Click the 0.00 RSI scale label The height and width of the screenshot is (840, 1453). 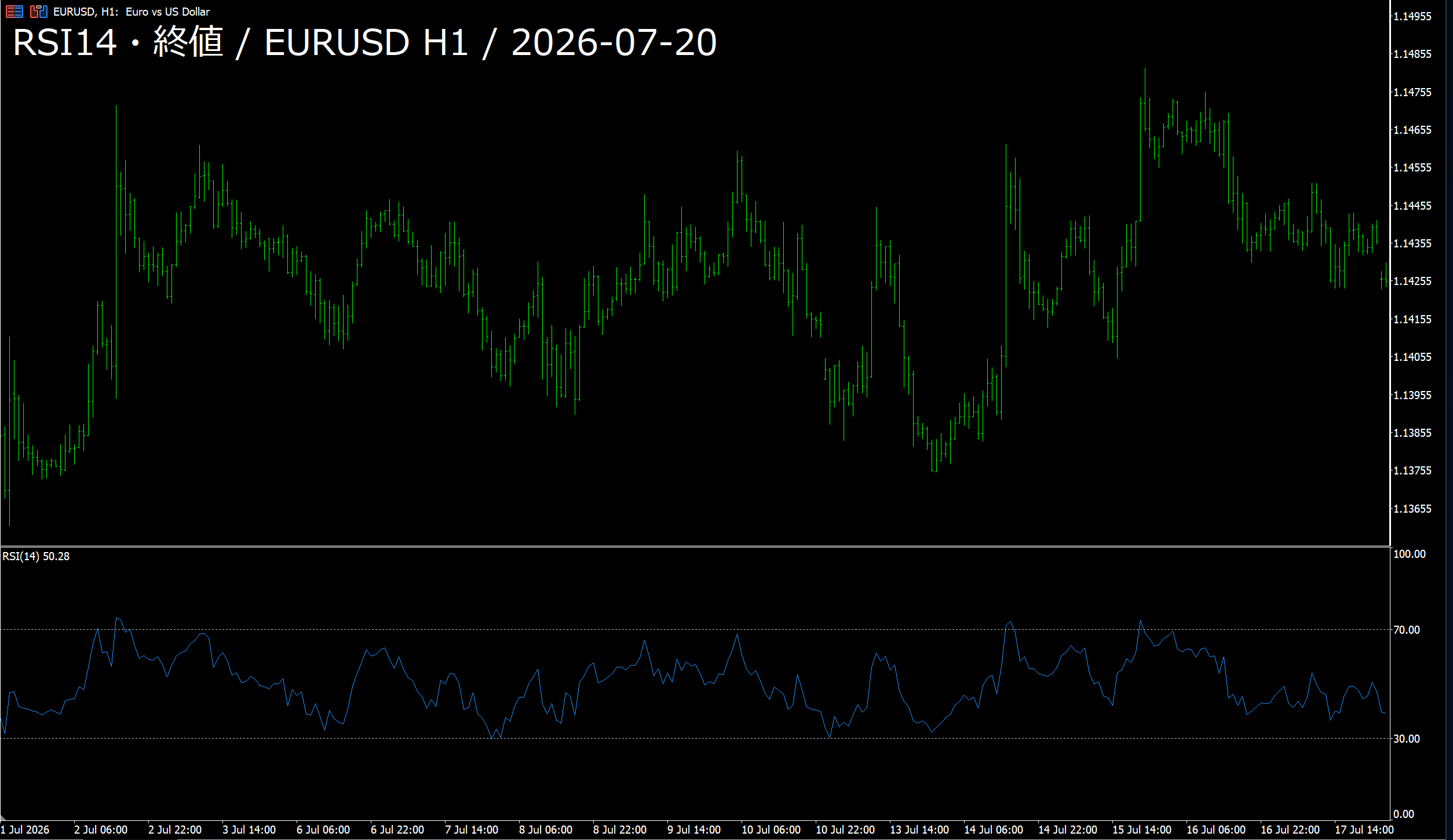tap(1404, 814)
